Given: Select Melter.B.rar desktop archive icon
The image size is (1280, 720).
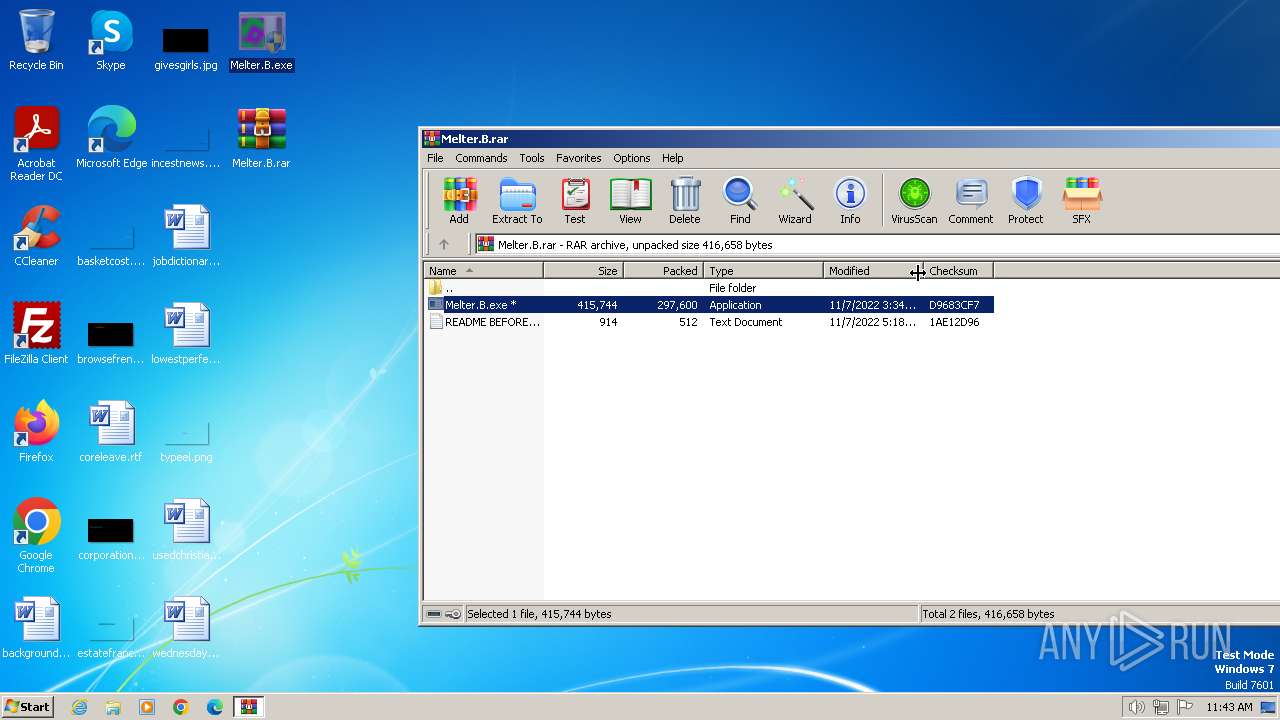Looking at the screenshot, I should (x=261, y=138).
